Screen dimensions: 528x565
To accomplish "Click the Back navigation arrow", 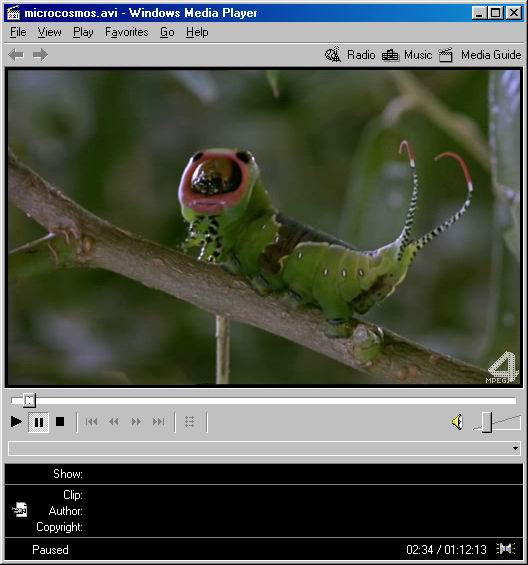I will [x=16, y=55].
